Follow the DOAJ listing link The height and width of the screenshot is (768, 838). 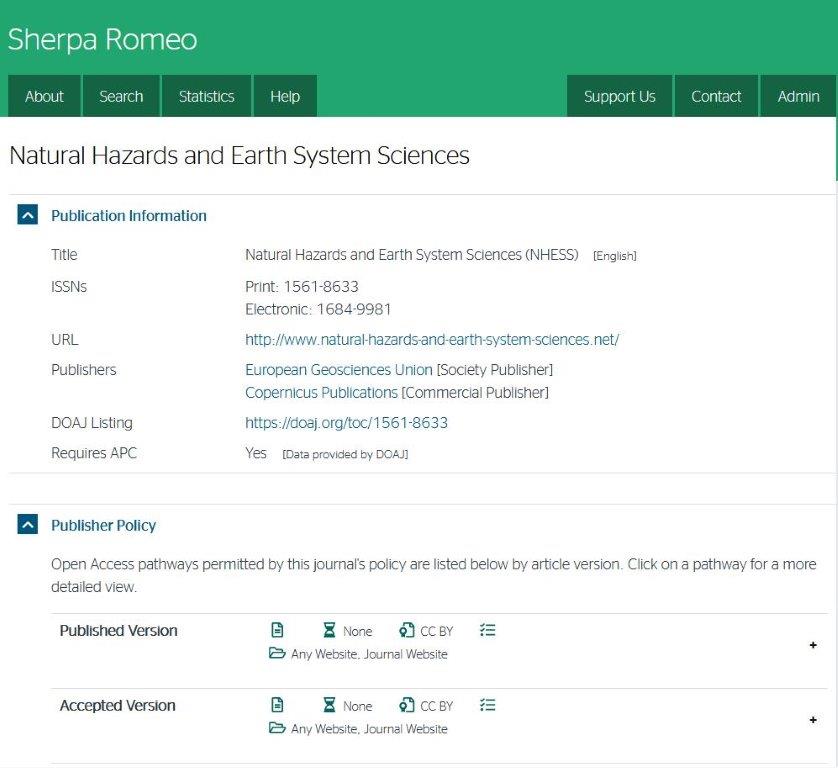pos(346,423)
